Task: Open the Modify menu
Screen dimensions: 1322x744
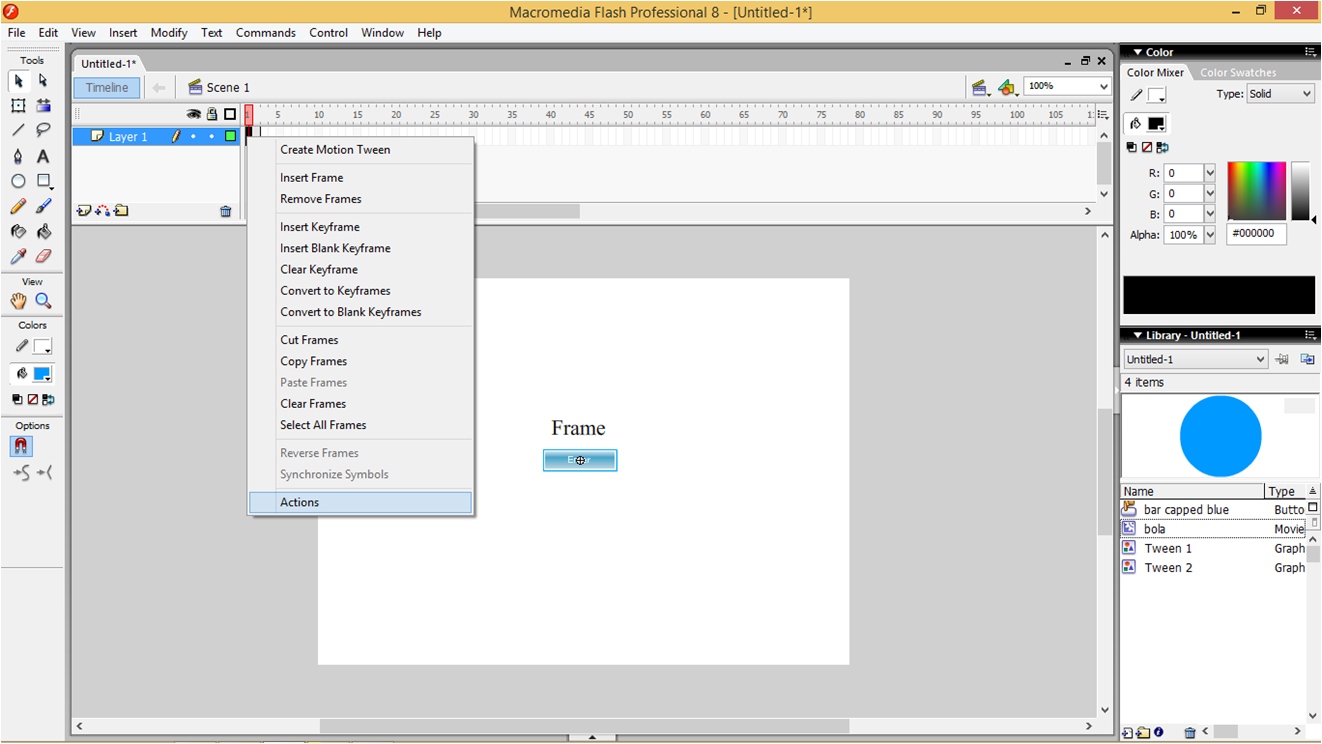Action: coord(169,33)
